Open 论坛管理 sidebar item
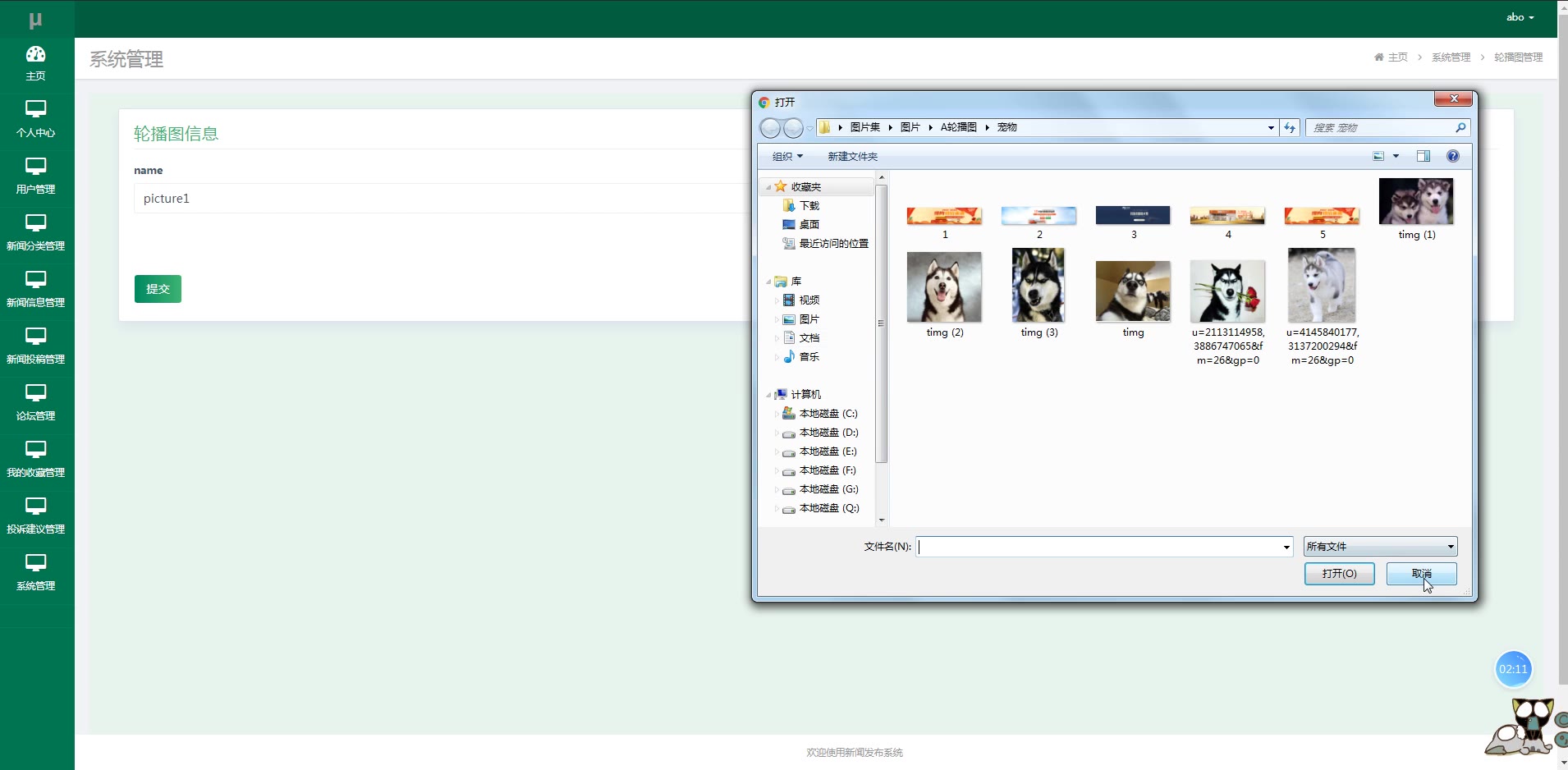The width and height of the screenshot is (1568, 770). click(x=35, y=403)
